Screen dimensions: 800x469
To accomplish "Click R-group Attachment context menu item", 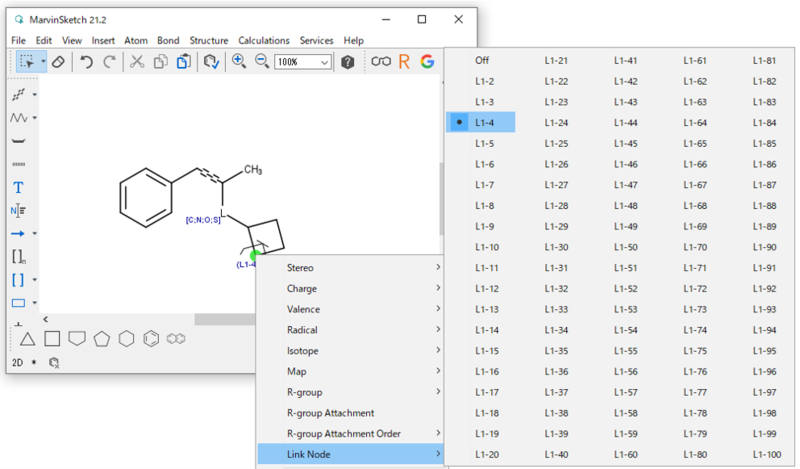I will coord(330,413).
